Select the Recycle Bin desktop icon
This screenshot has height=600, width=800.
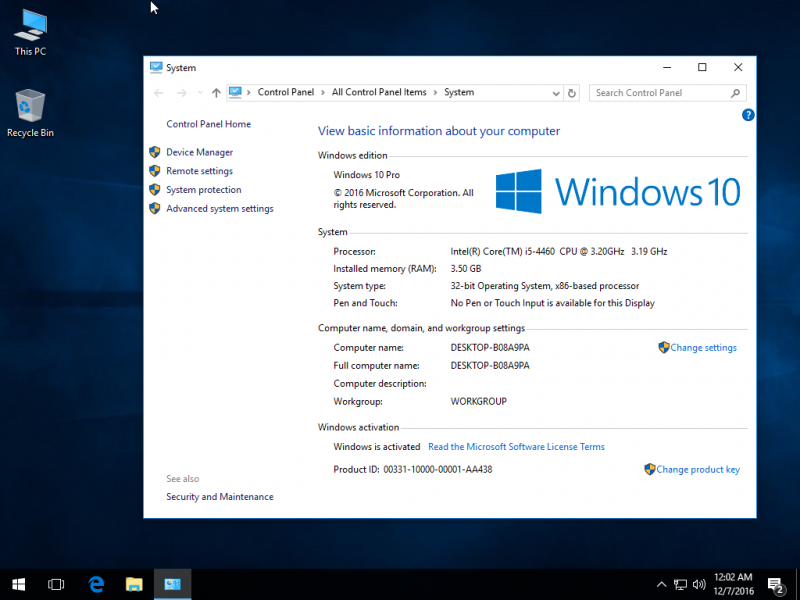(x=30, y=113)
